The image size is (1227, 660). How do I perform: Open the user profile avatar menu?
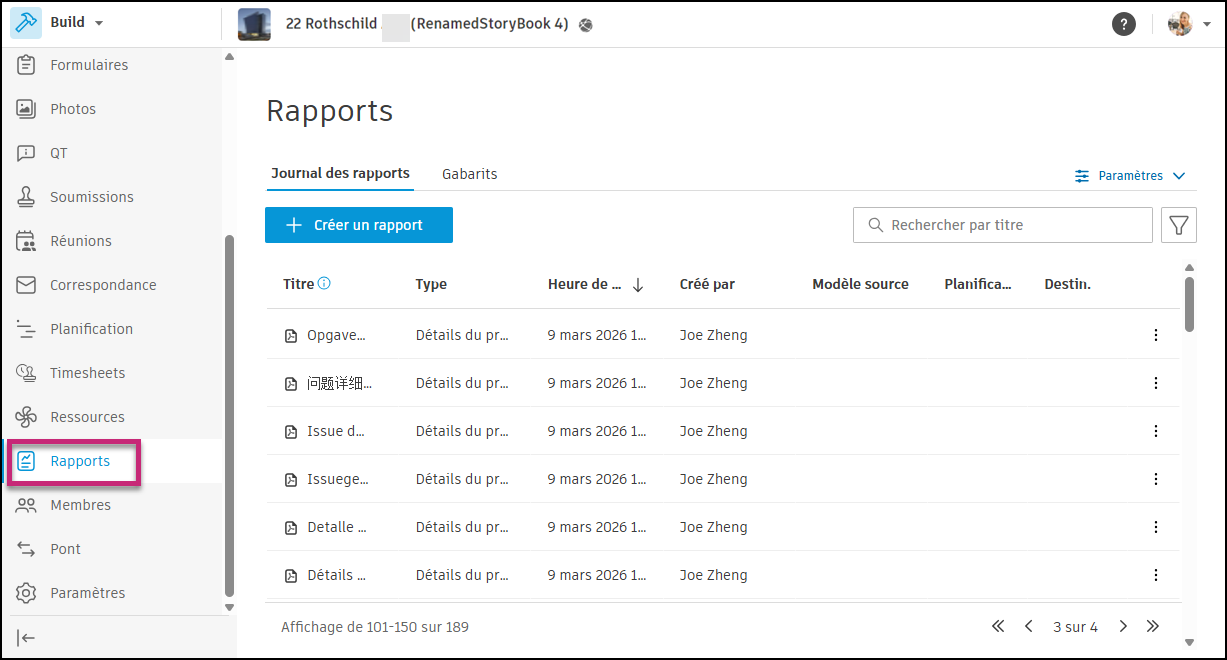tap(1189, 24)
